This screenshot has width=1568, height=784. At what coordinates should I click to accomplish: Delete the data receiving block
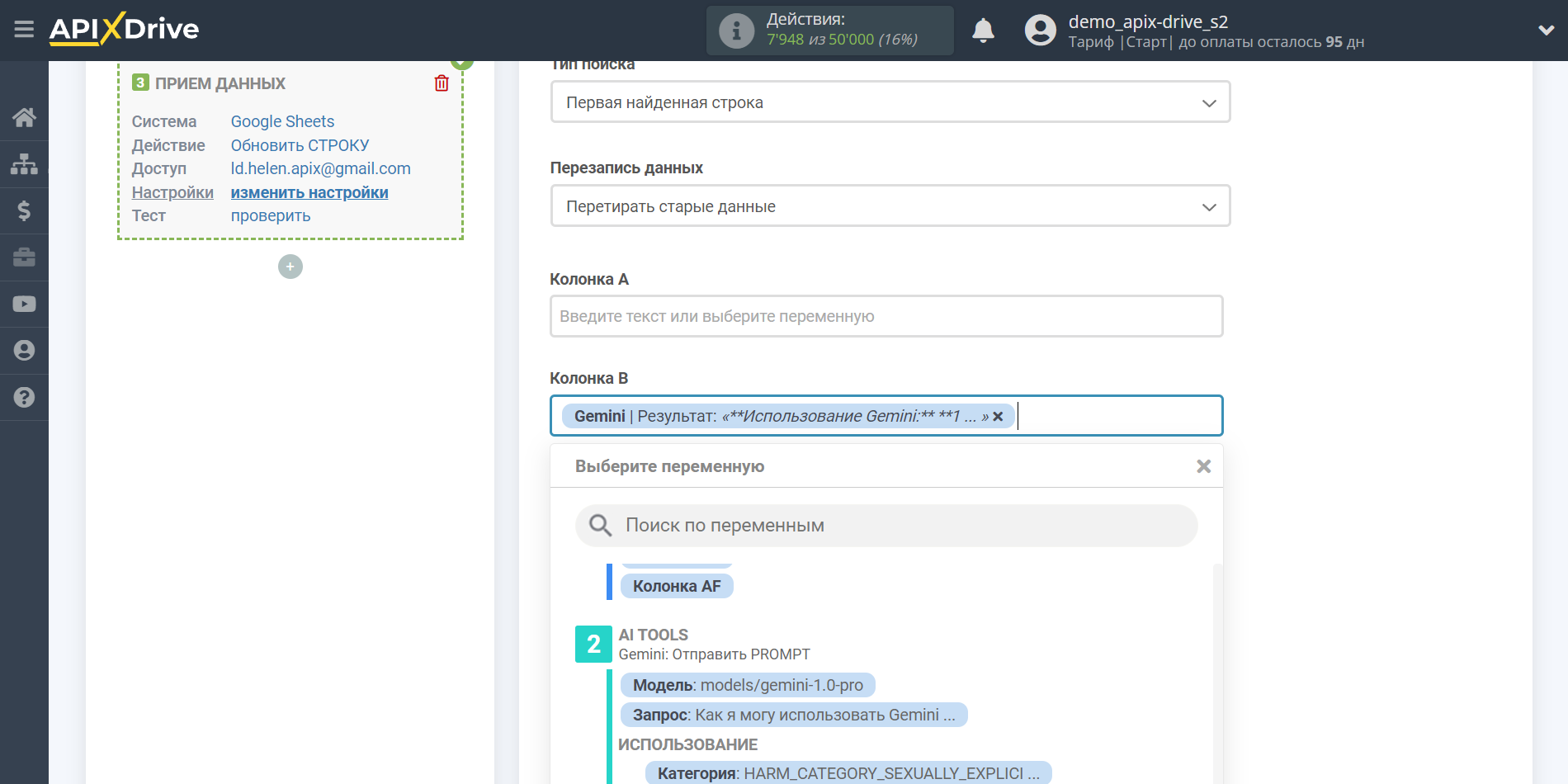coord(442,83)
